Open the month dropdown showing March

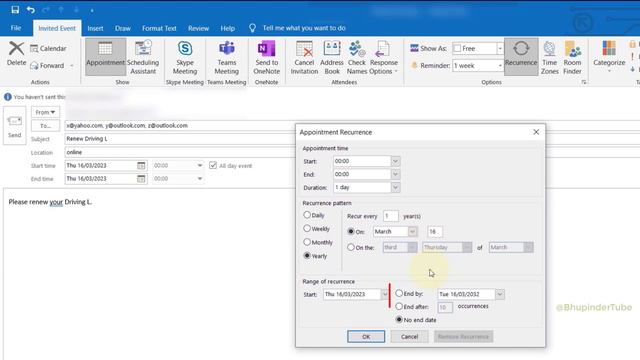coord(412,231)
